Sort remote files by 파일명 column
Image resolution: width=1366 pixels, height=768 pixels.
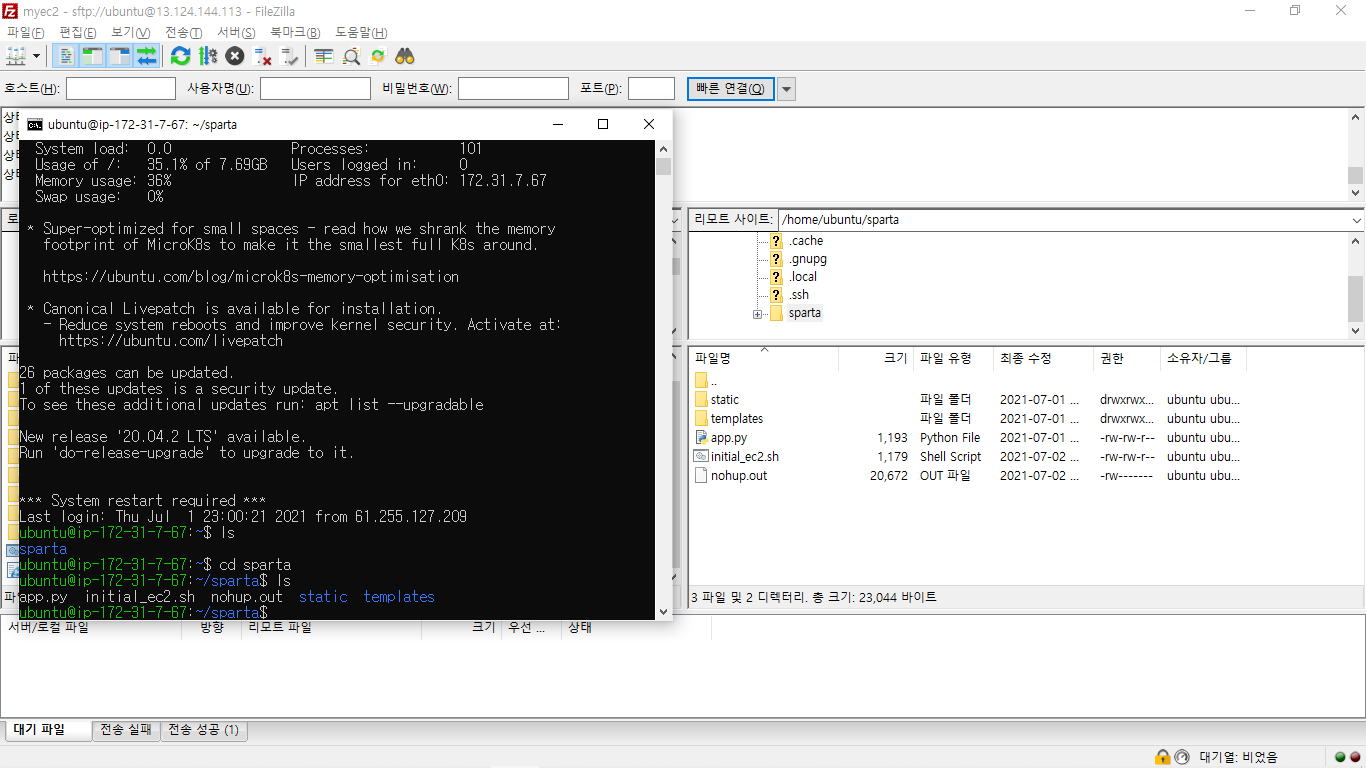[x=764, y=359]
